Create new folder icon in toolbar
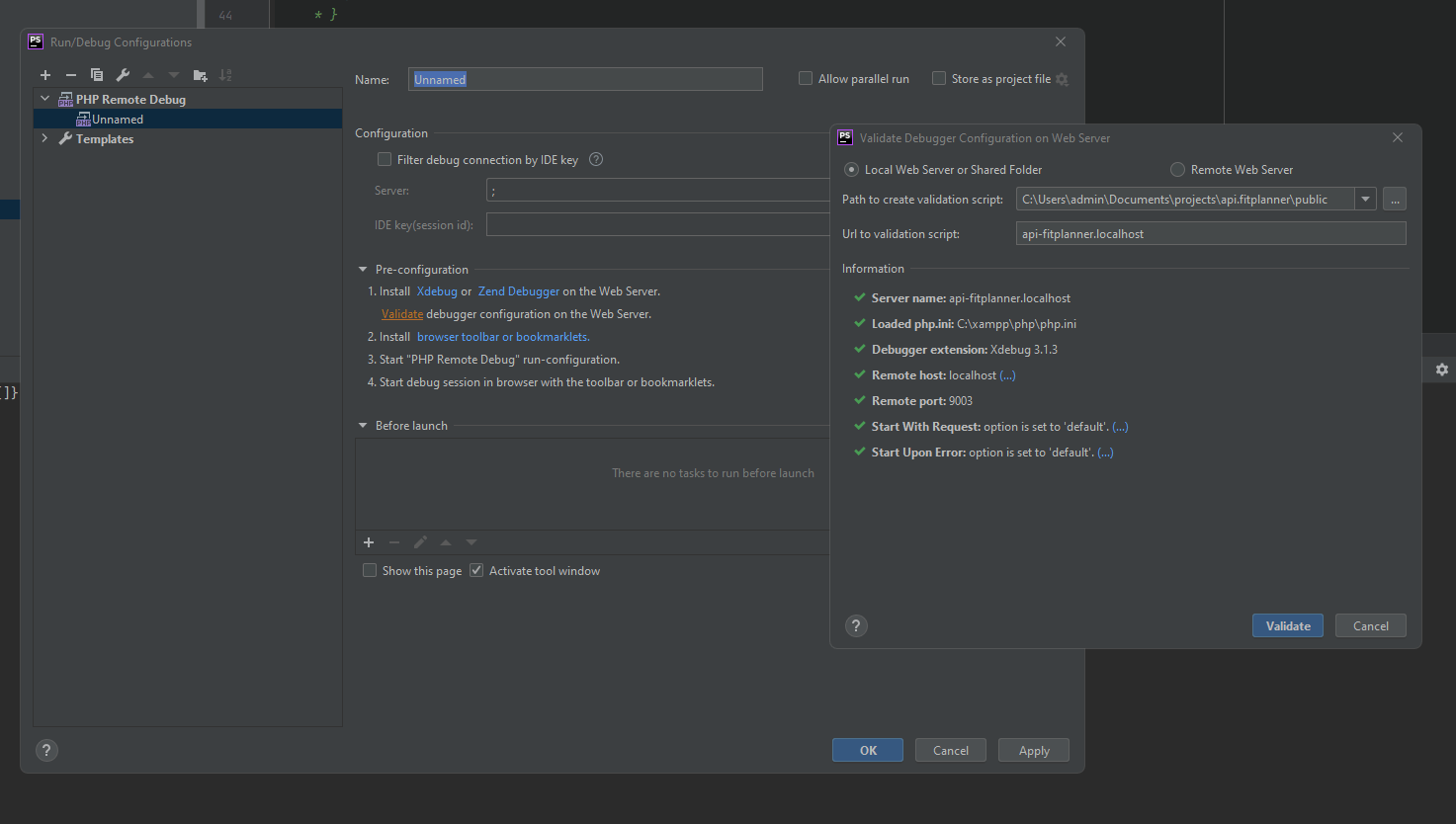 (x=201, y=75)
